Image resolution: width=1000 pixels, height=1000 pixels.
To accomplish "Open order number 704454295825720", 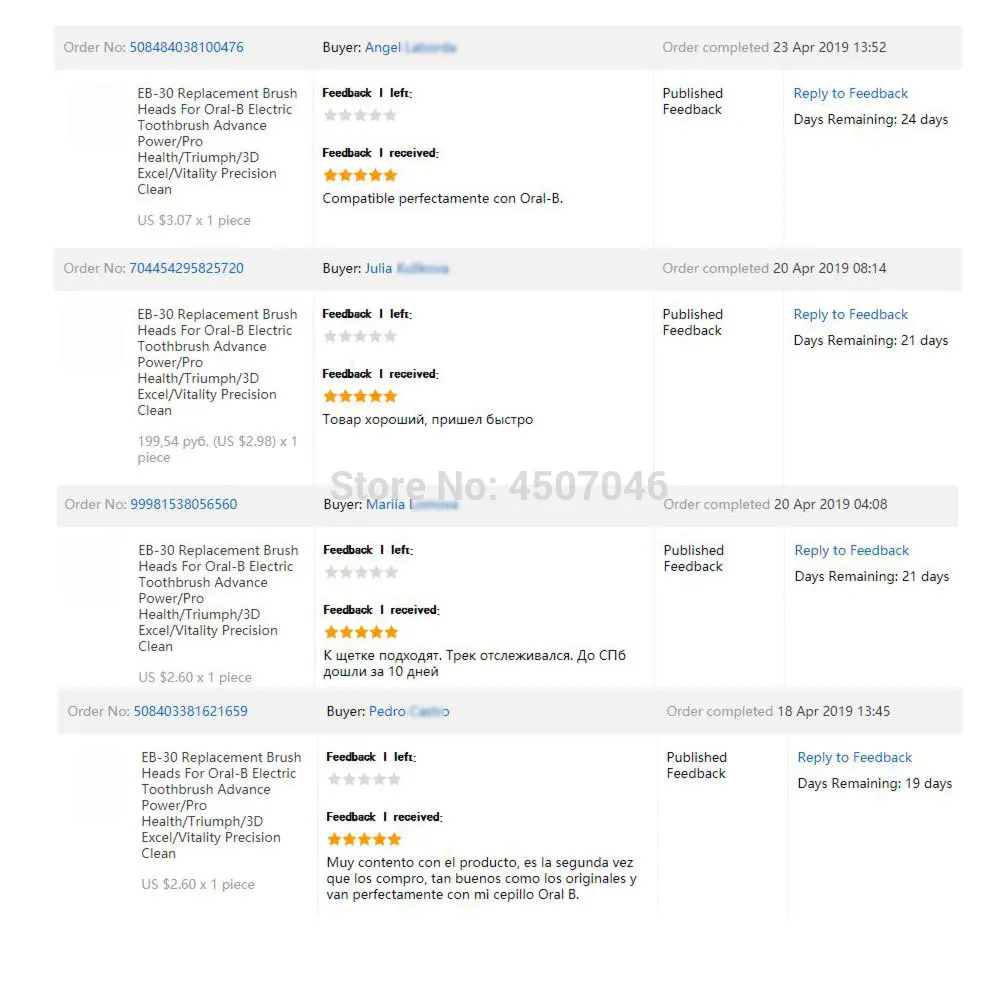I will 186,268.
